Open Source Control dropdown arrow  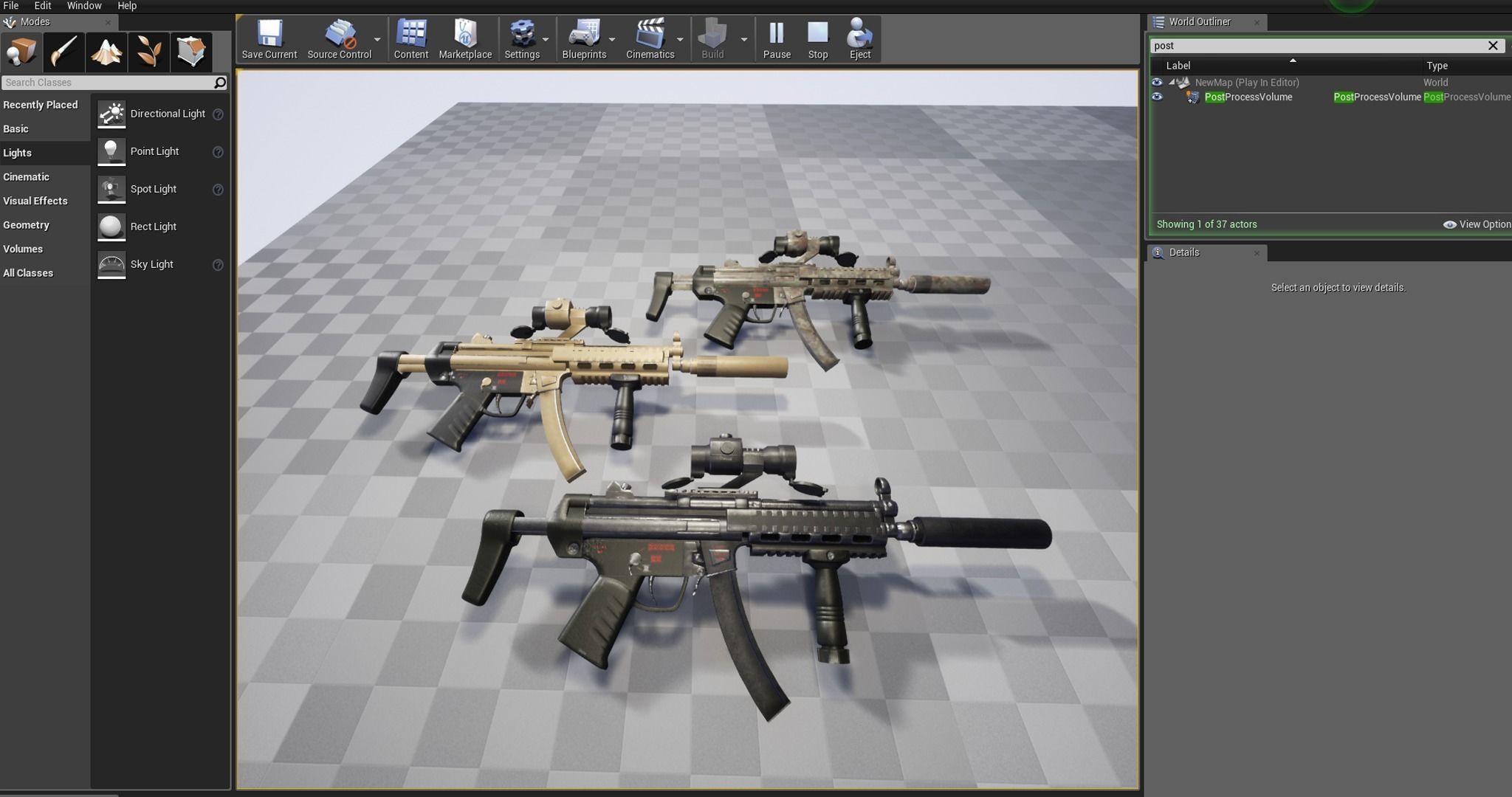point(377,40)
